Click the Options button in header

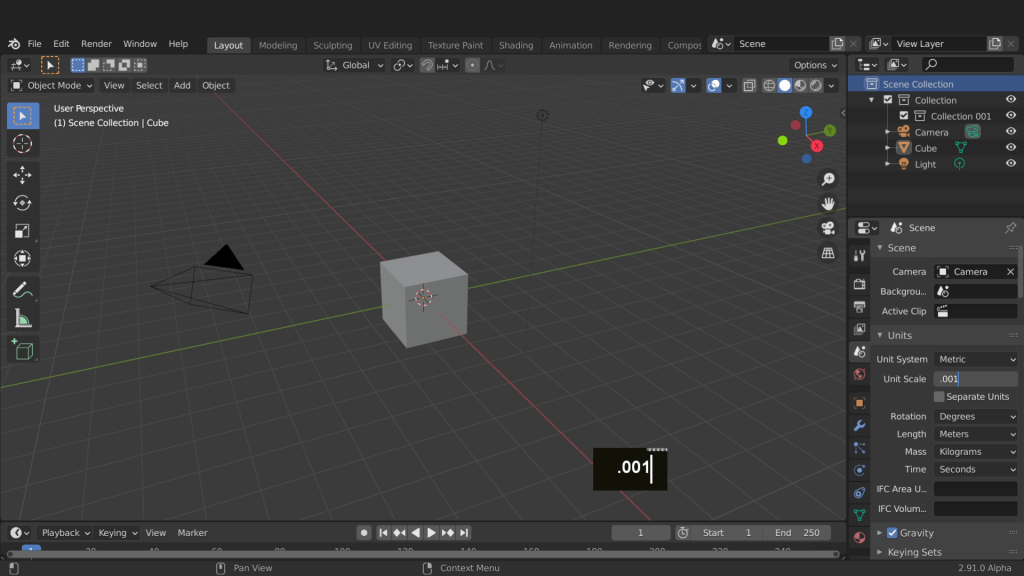tap(815, 65)
